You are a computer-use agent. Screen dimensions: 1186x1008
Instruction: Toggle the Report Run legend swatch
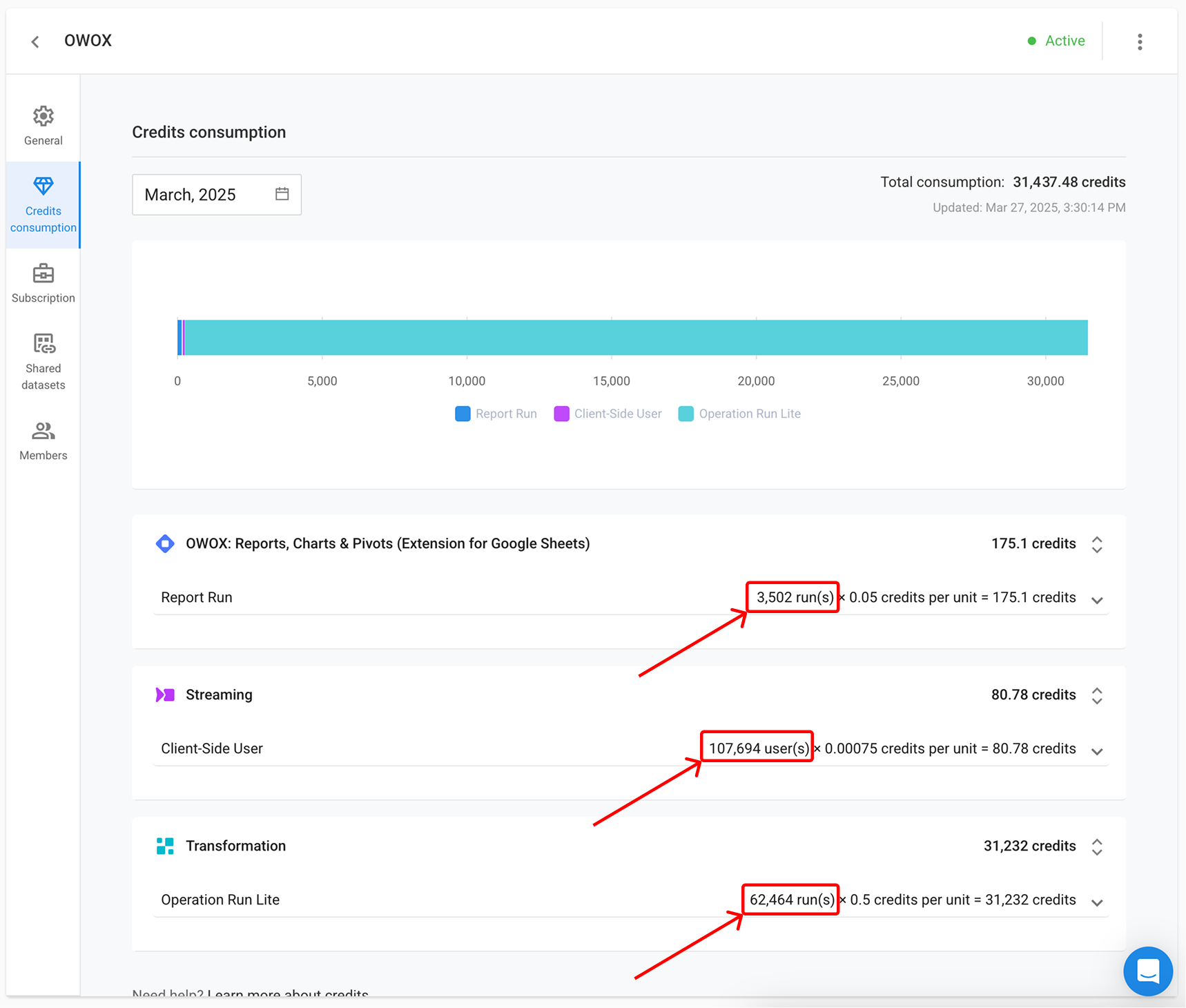[x=463, y=414]
